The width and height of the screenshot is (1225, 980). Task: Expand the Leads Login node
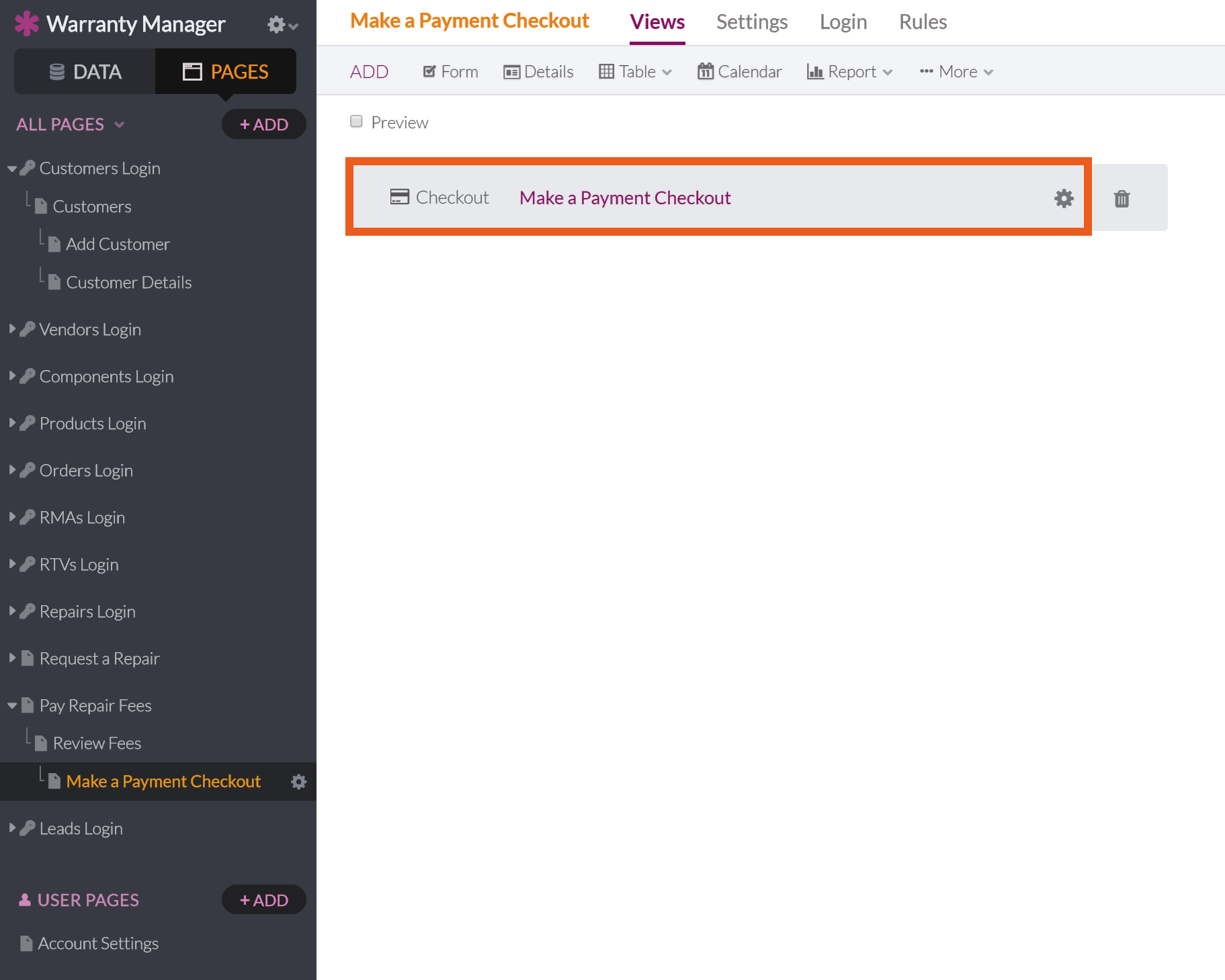pyautogui.click(x=12, y=828)
